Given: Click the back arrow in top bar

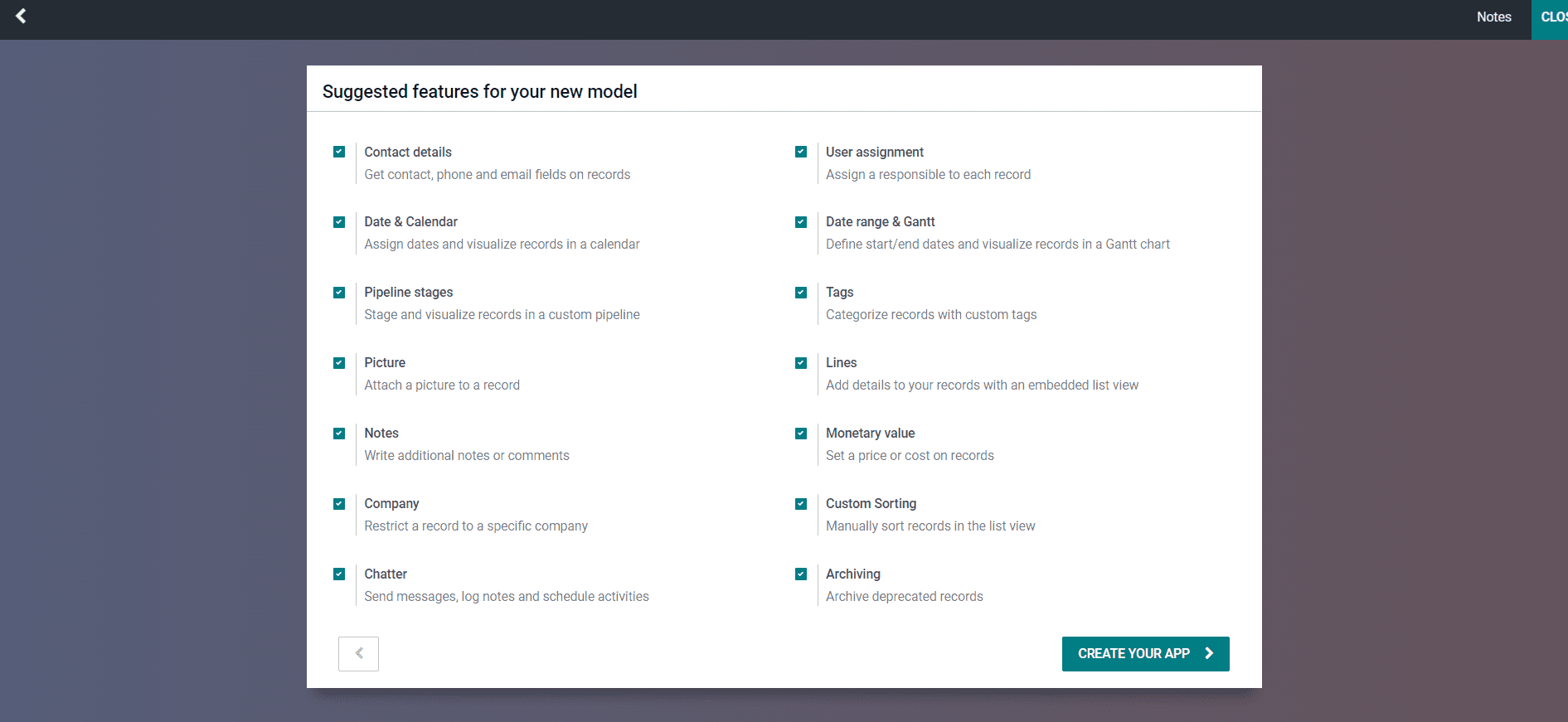Looking at the screenshot, I should 21,16.
